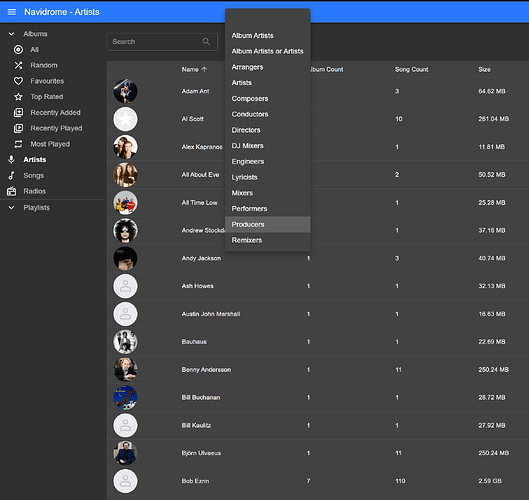This screenshot has height=500, width=529.
Task: Open Random albums view
Action: click(x=44, y=65)
